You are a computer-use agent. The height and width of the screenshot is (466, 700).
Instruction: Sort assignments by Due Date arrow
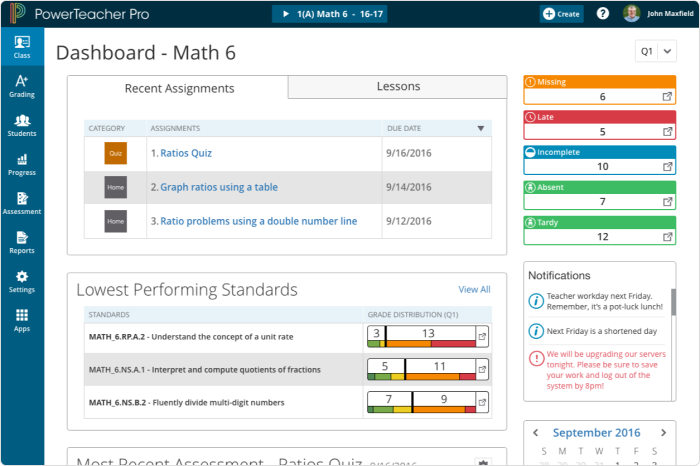481,128
